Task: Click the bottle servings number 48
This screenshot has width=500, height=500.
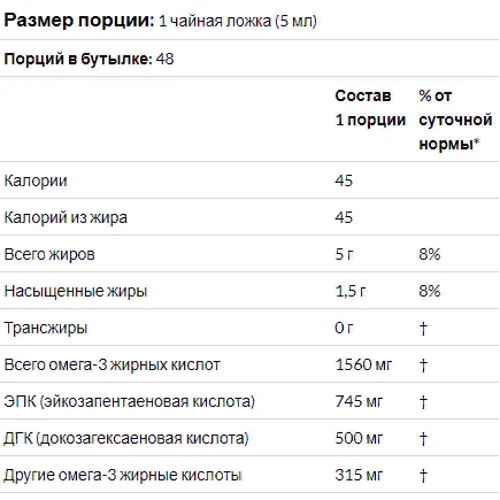Action: coord(165,59)
